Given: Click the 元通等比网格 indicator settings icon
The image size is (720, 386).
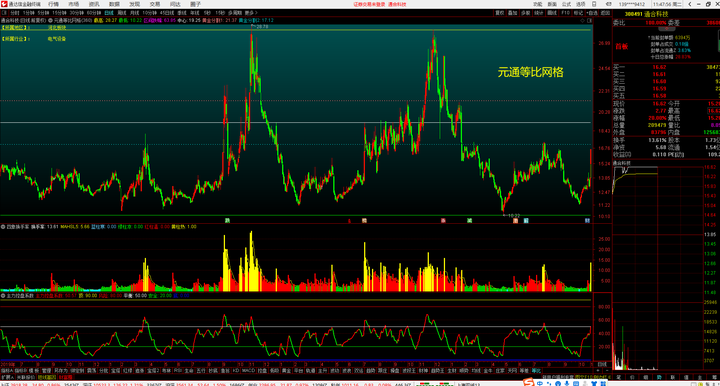Looking at the screenshot, I should [x=50, y=21].
